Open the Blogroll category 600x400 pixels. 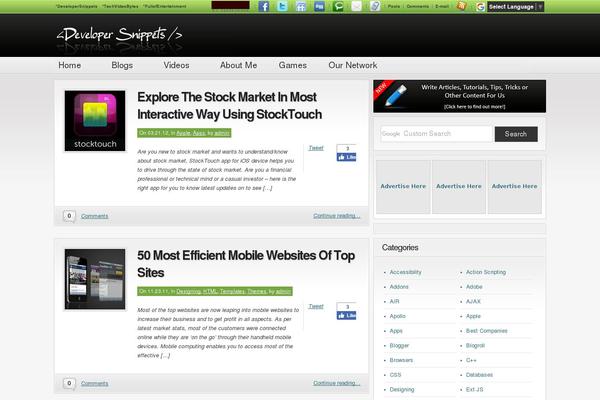pos(475,346)
